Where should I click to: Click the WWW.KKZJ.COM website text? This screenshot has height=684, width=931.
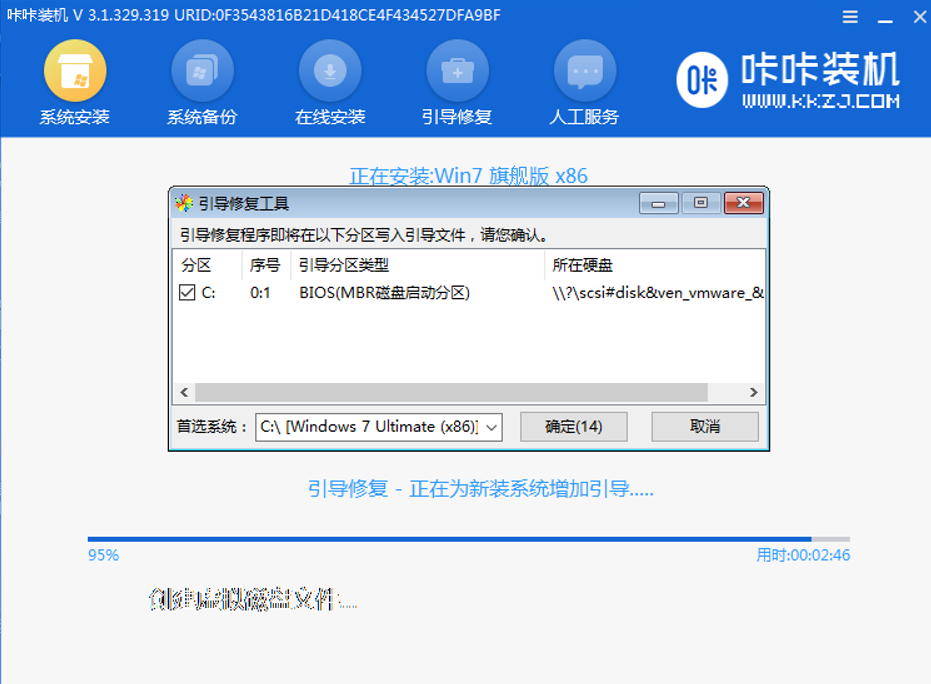(x=821, y=102)
